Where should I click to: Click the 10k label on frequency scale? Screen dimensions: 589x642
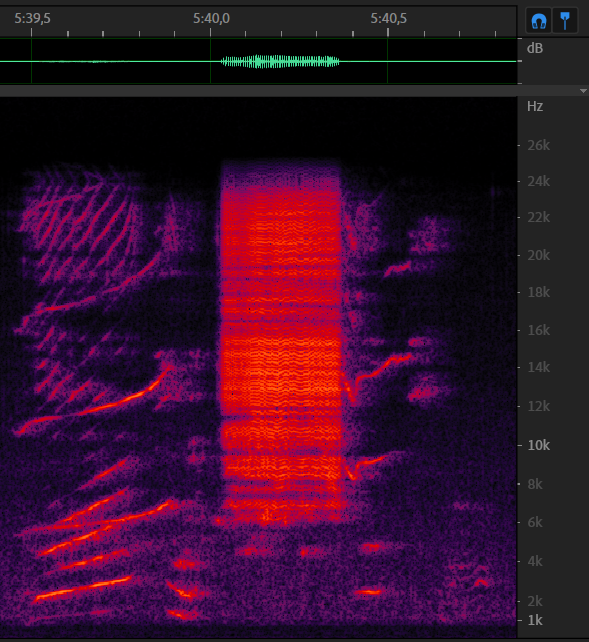539,445
